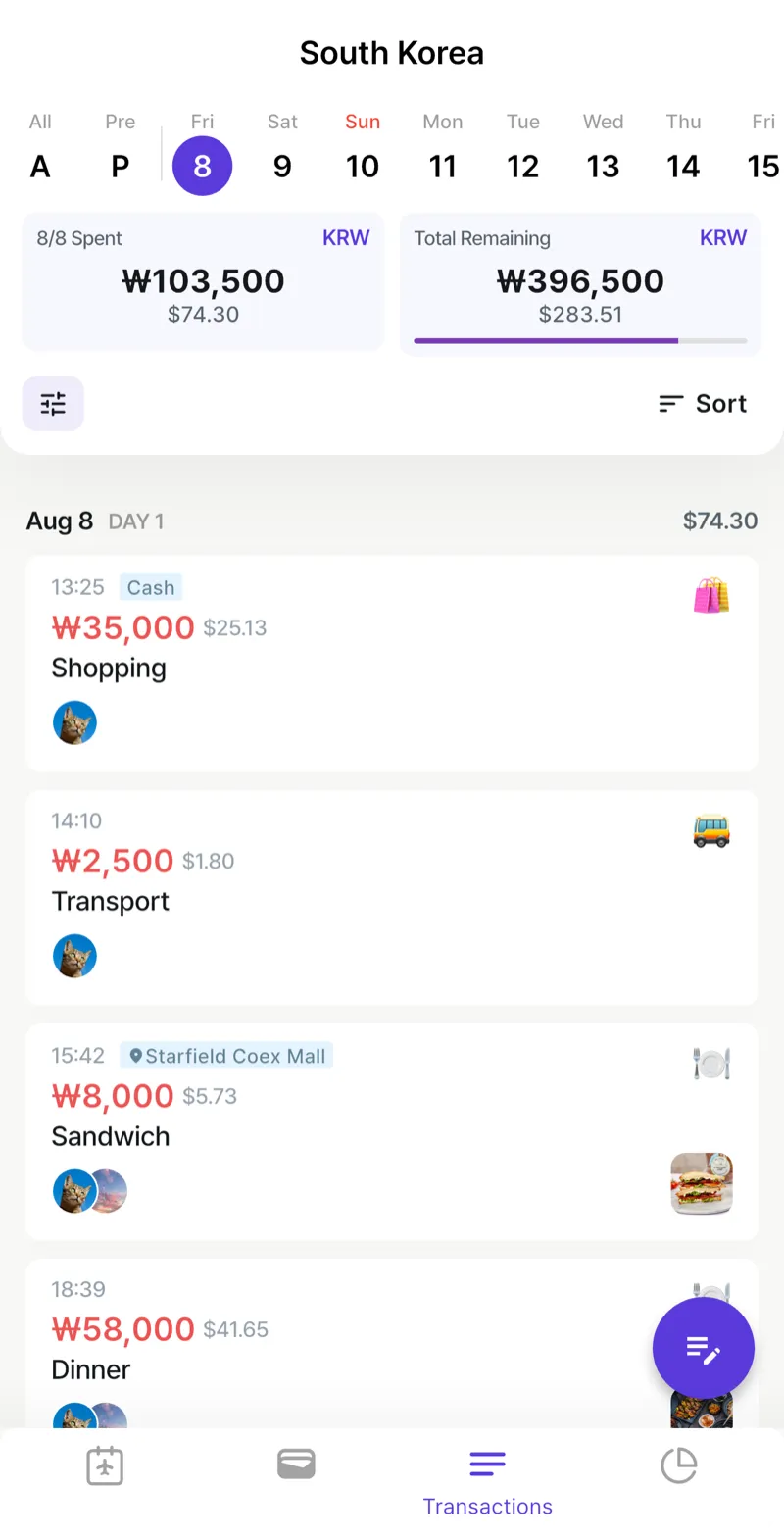This screenshot has width=784, height=1539.
Task: Select the All days filter
Action: point(40,152)
